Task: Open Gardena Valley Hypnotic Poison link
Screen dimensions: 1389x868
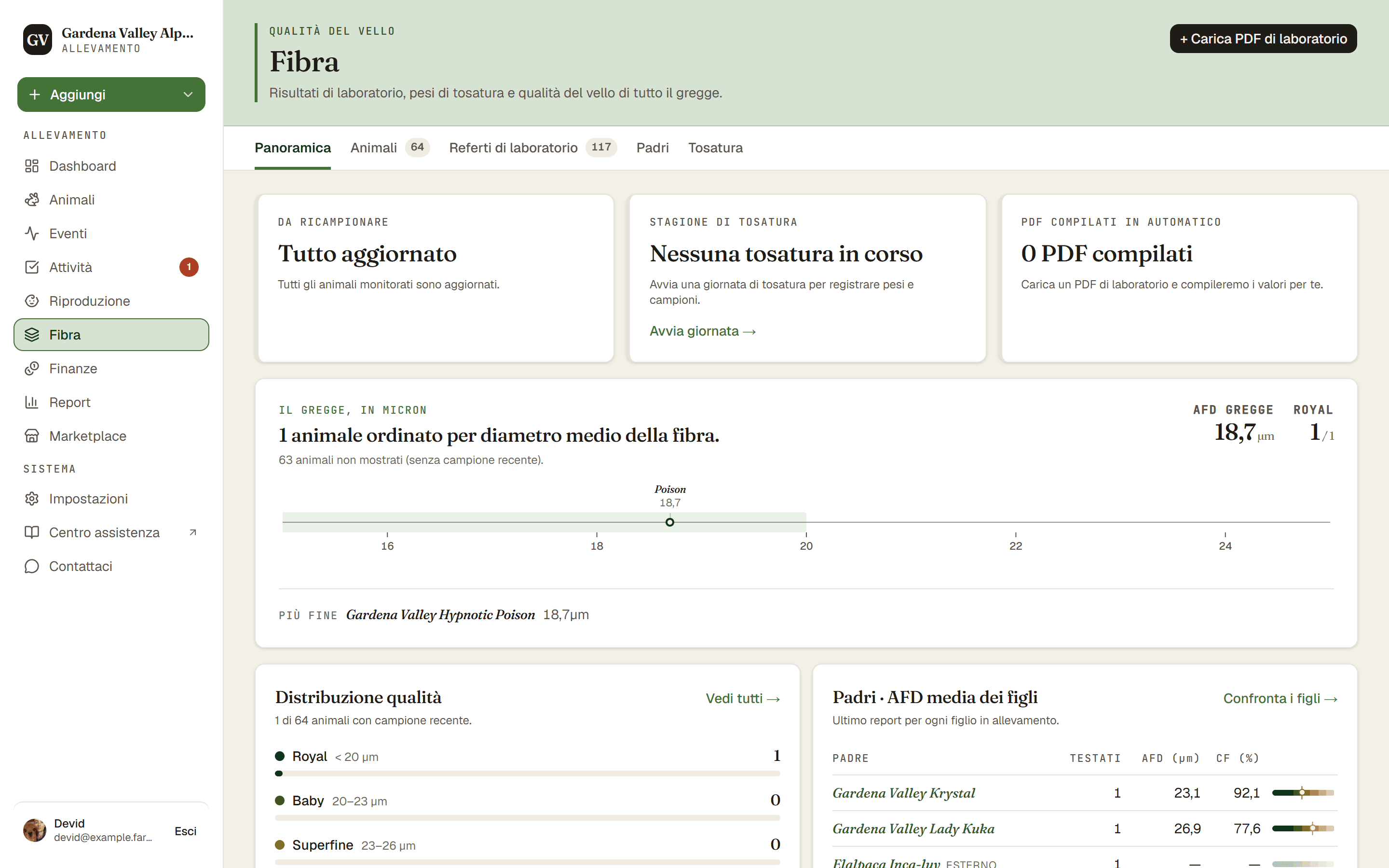Action: click(x=440, y=615)
